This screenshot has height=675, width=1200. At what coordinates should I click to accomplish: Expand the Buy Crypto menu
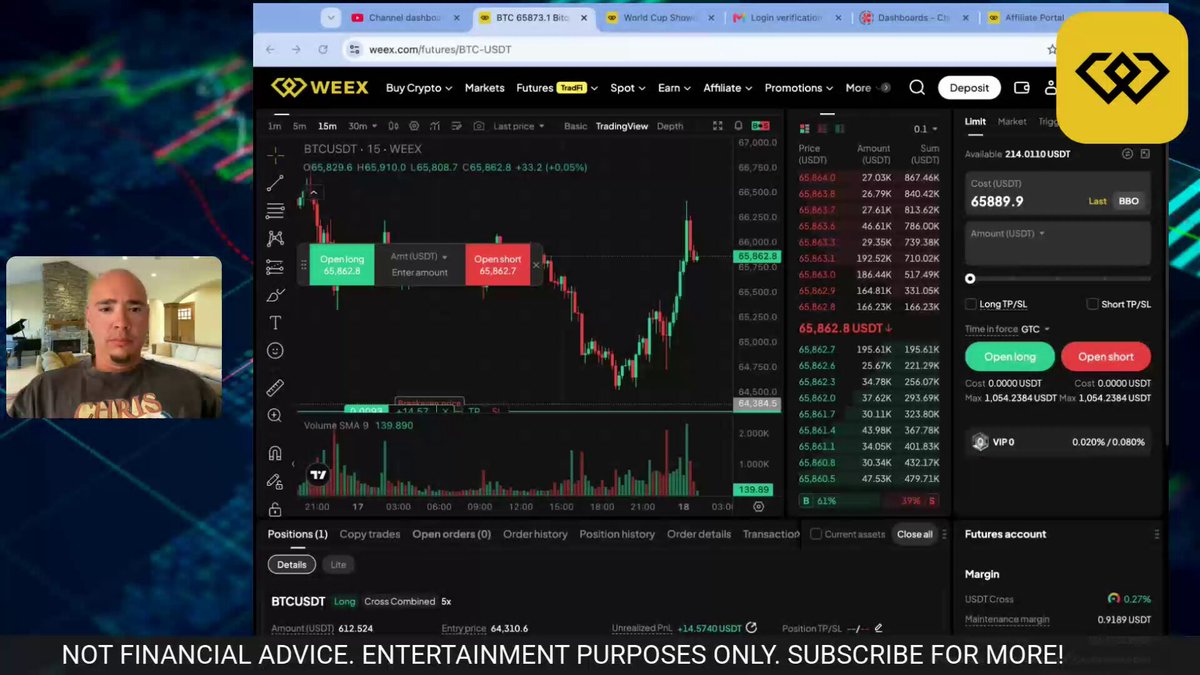click(419, 88)
